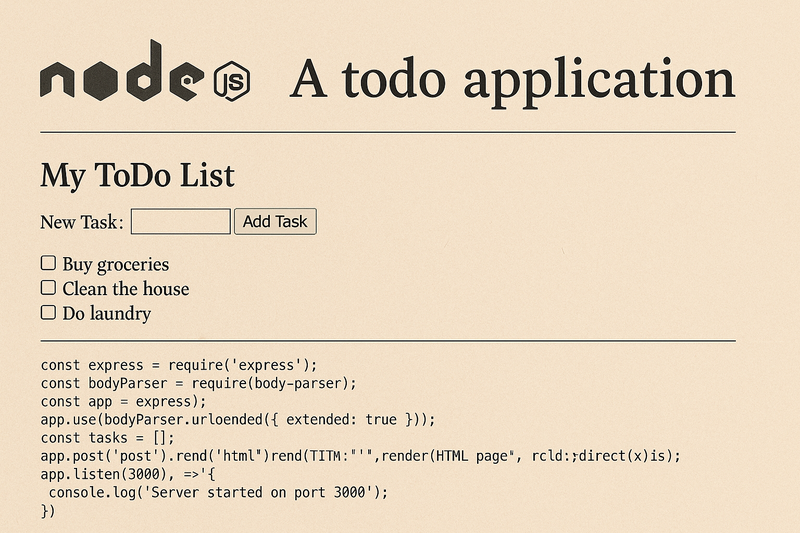Click the Add Task button

click(x=276, y=221)
